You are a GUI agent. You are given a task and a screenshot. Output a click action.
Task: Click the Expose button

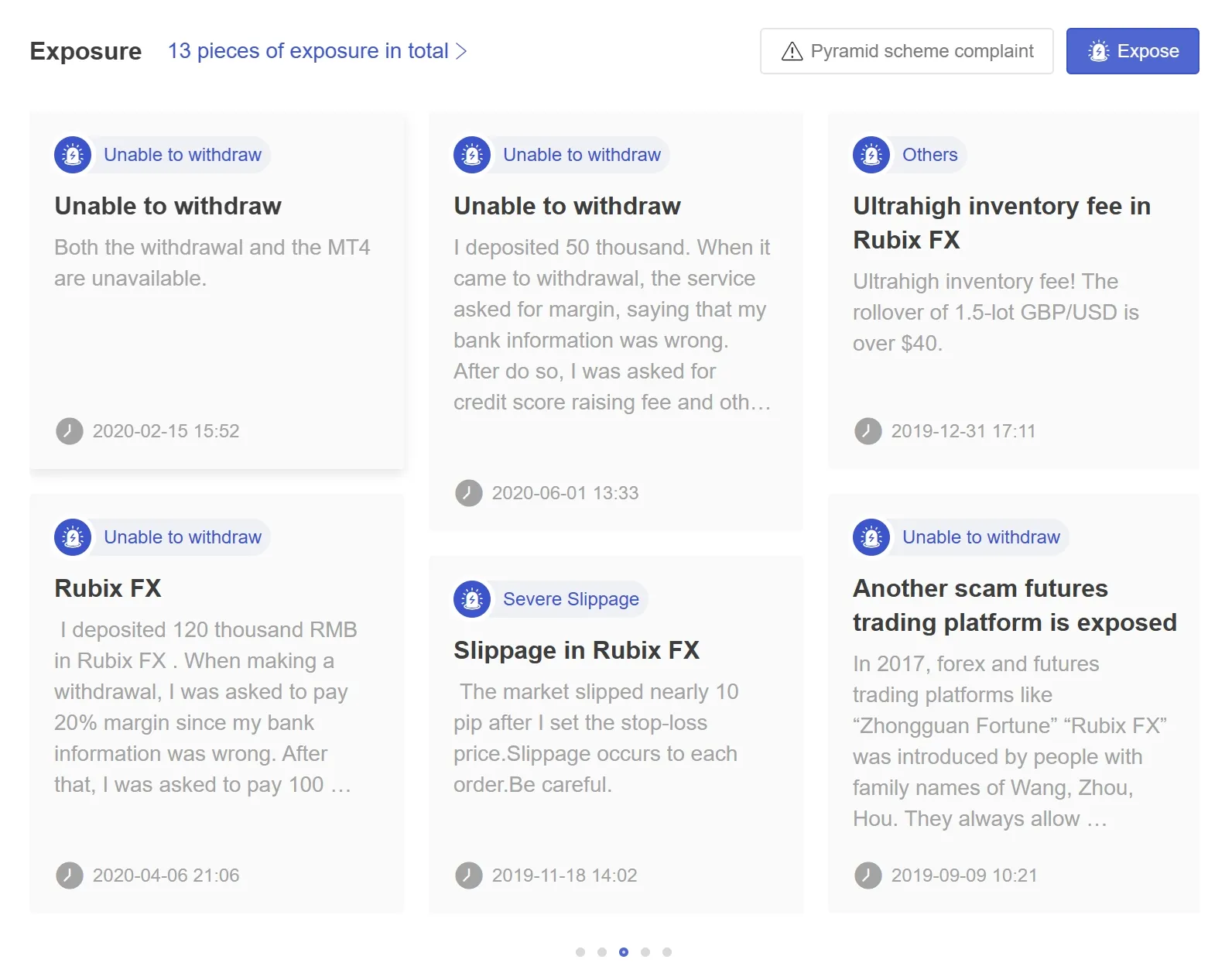click(1132, 51)
